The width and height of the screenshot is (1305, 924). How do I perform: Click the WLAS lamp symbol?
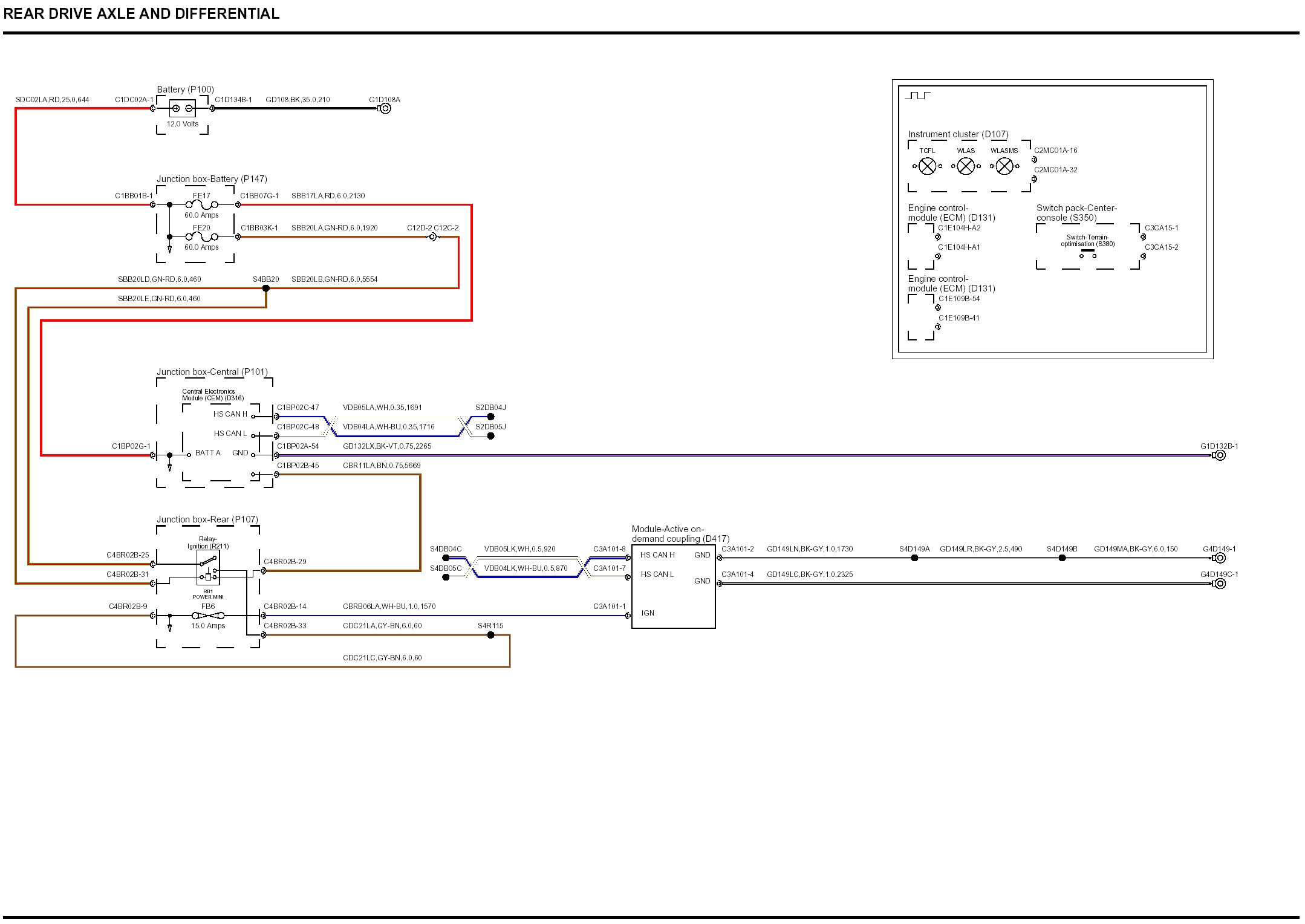pyautogui.click(x=966, y=166)
